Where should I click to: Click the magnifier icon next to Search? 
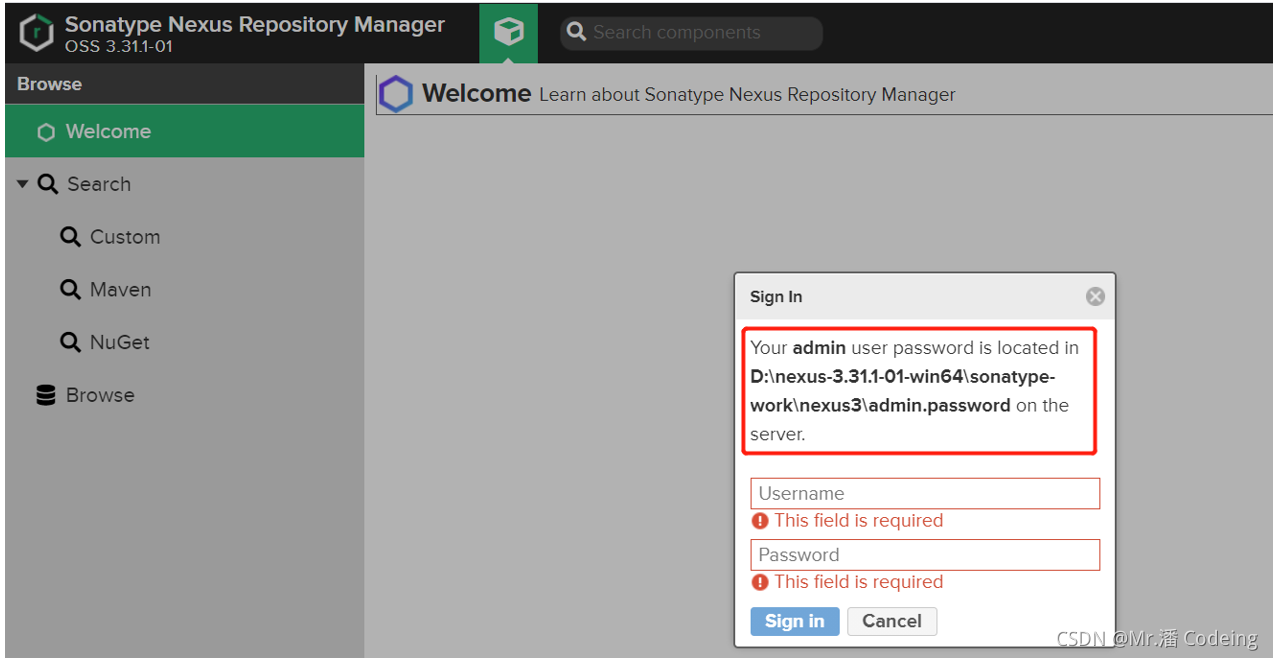point(48,184)
